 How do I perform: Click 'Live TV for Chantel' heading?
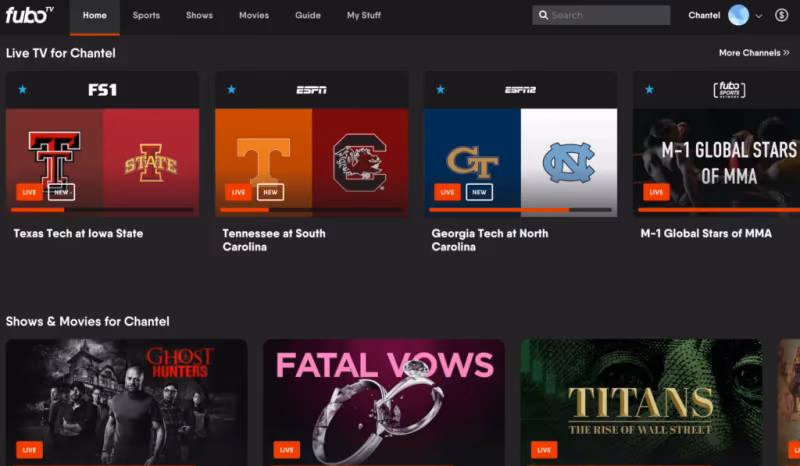(61, 53)
